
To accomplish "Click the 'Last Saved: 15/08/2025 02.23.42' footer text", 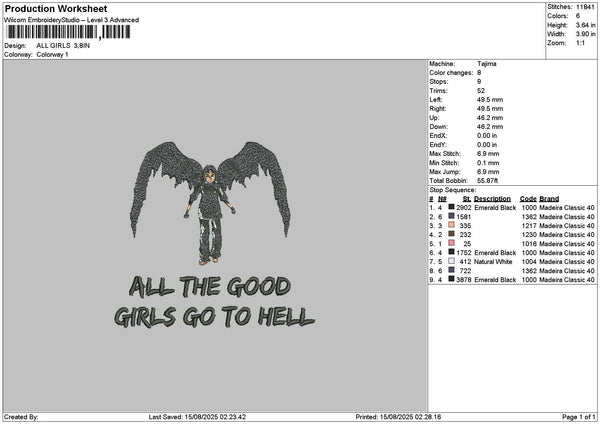I will pyautogui.click(x=197, y=417).
